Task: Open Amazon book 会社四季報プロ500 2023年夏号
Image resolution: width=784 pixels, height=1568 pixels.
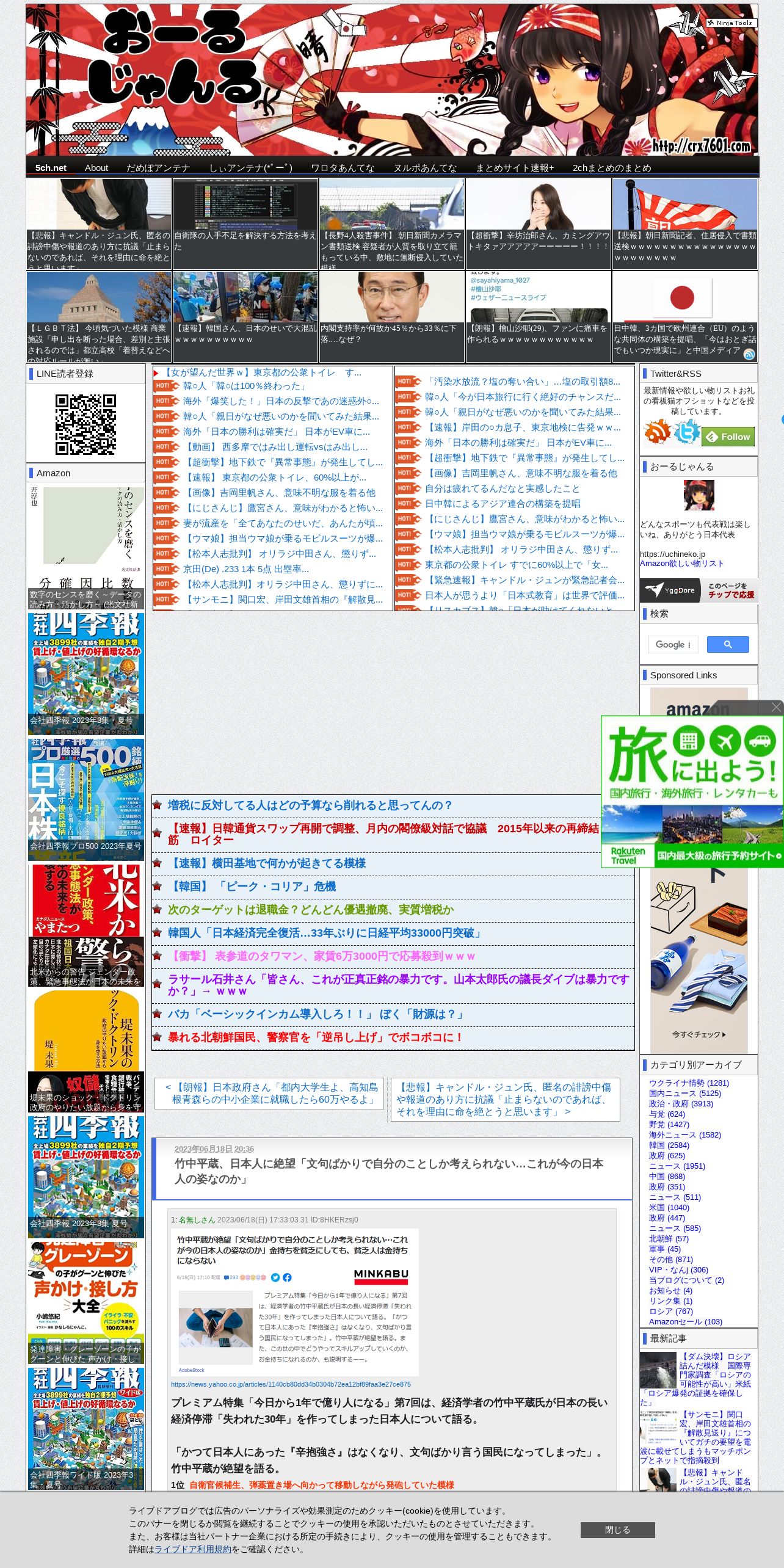Action: (85, 799)
